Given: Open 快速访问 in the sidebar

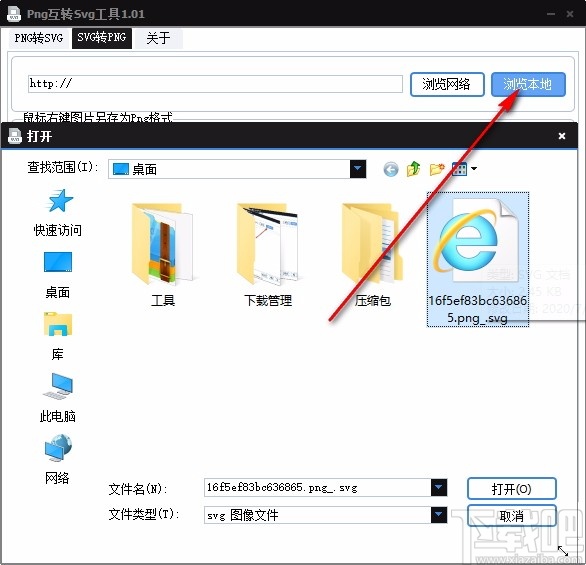Looking at the screenshot, I should (x=58, y=213).
